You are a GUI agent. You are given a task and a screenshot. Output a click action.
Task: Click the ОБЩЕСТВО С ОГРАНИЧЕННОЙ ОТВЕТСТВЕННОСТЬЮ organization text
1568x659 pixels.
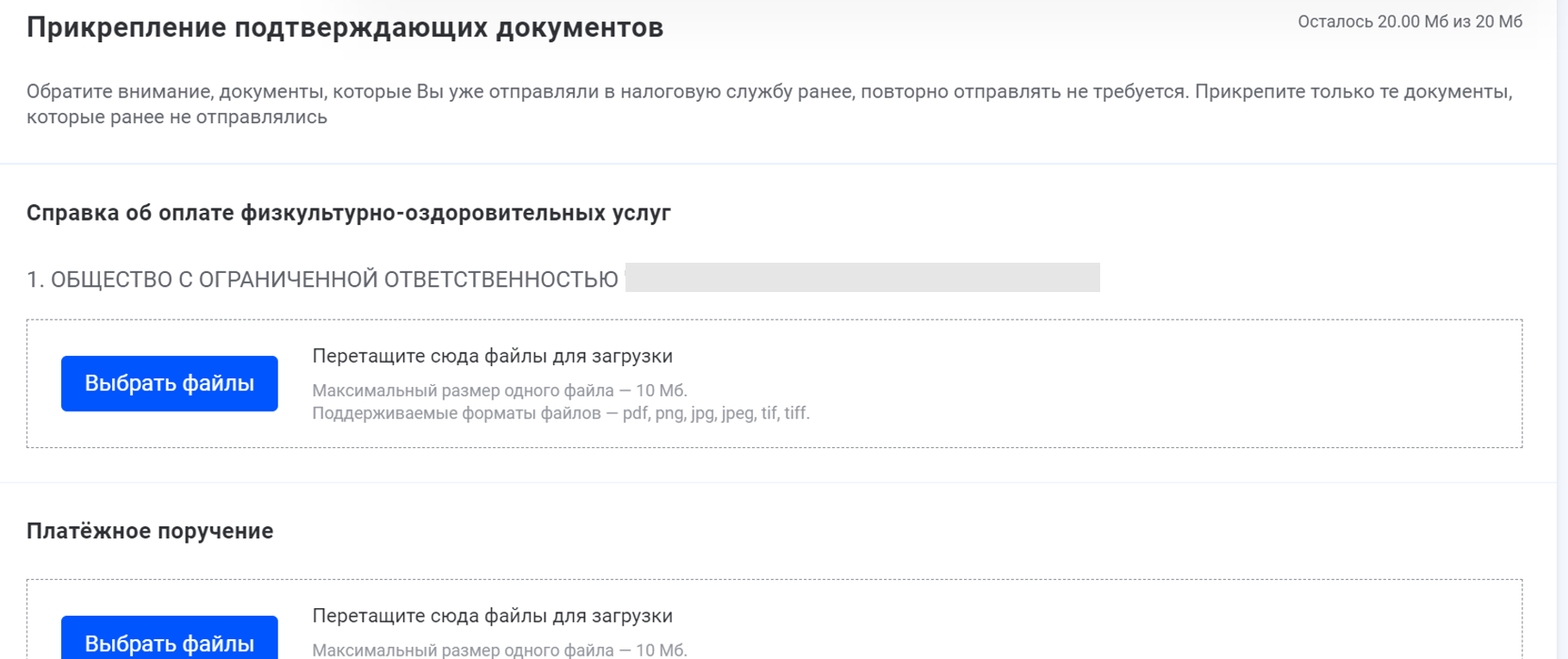click(x=334, y=280)
